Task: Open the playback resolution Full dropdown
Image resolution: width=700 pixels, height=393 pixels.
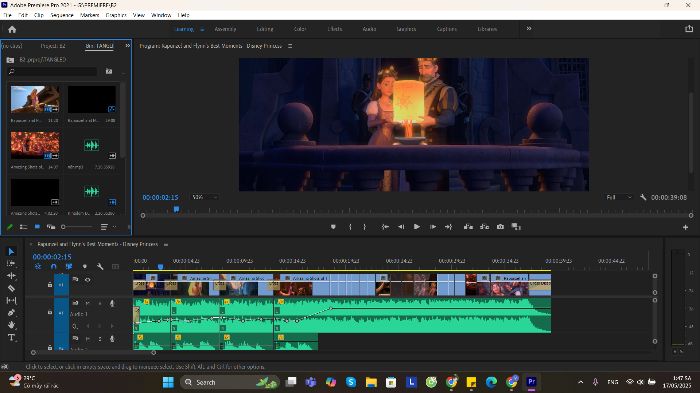Action: 619,197
